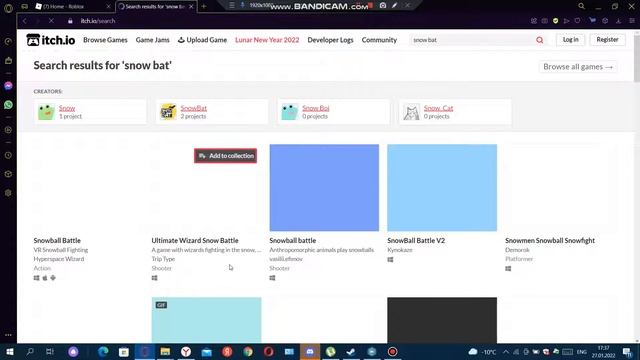Open a new browser tab

point(204,6)
